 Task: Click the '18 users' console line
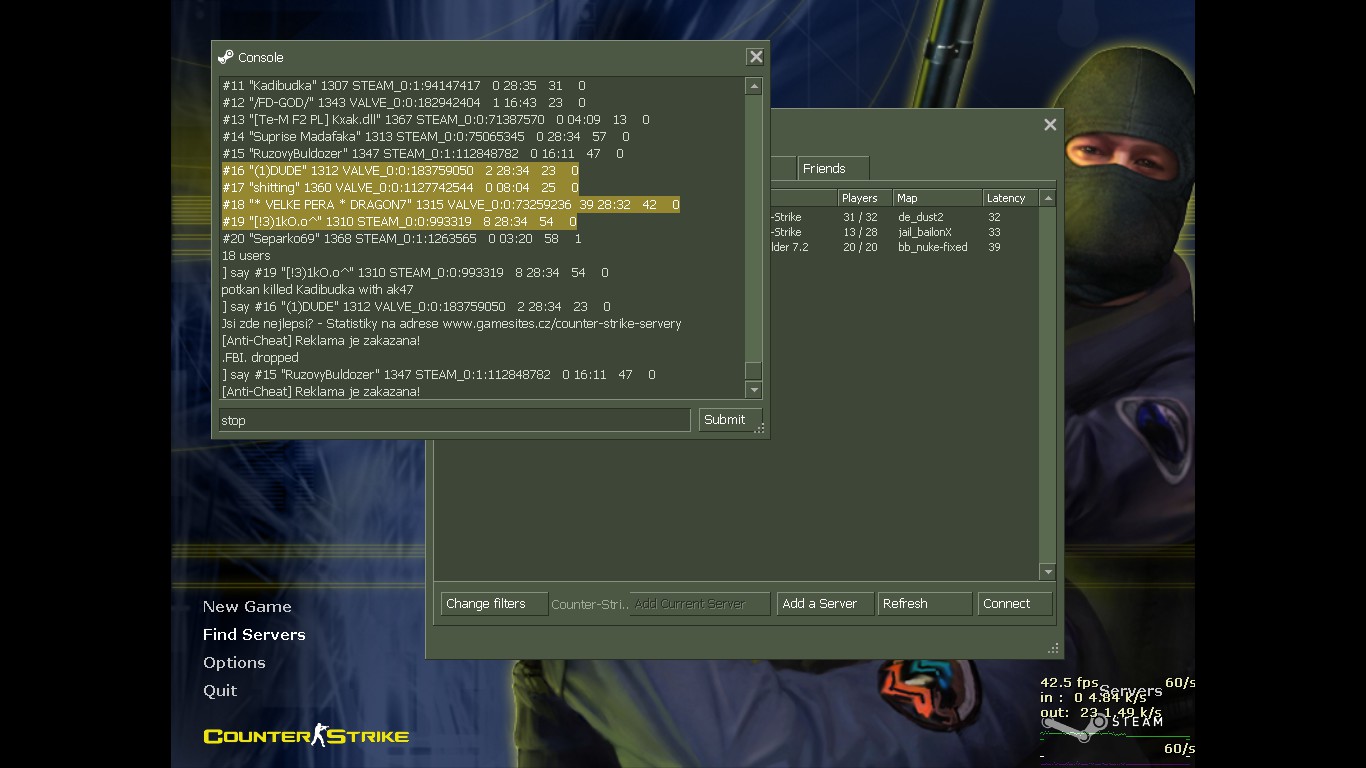(246, 256)
